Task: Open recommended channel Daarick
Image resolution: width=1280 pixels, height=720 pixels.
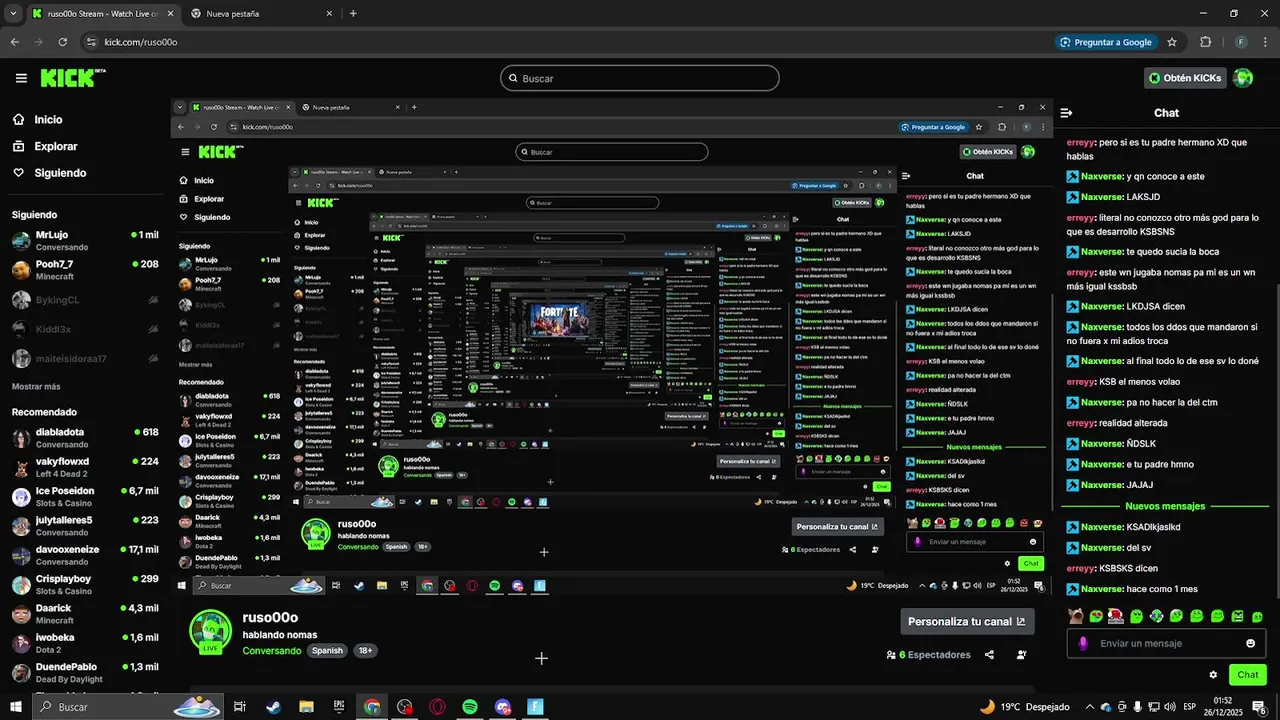Action: (x=85, y=613)
